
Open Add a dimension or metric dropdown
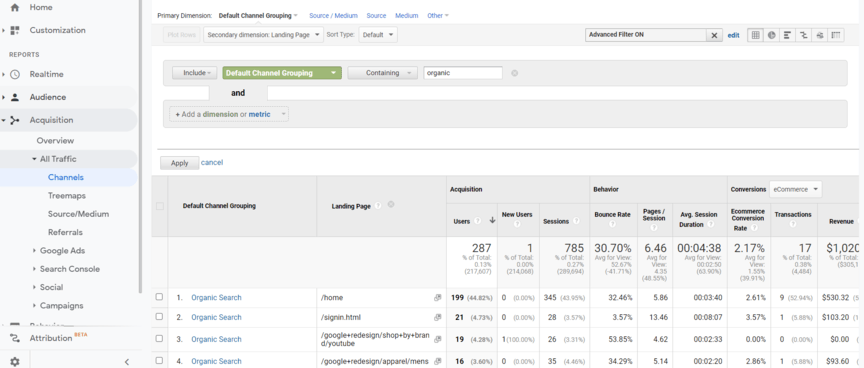[x=229, y=114]
